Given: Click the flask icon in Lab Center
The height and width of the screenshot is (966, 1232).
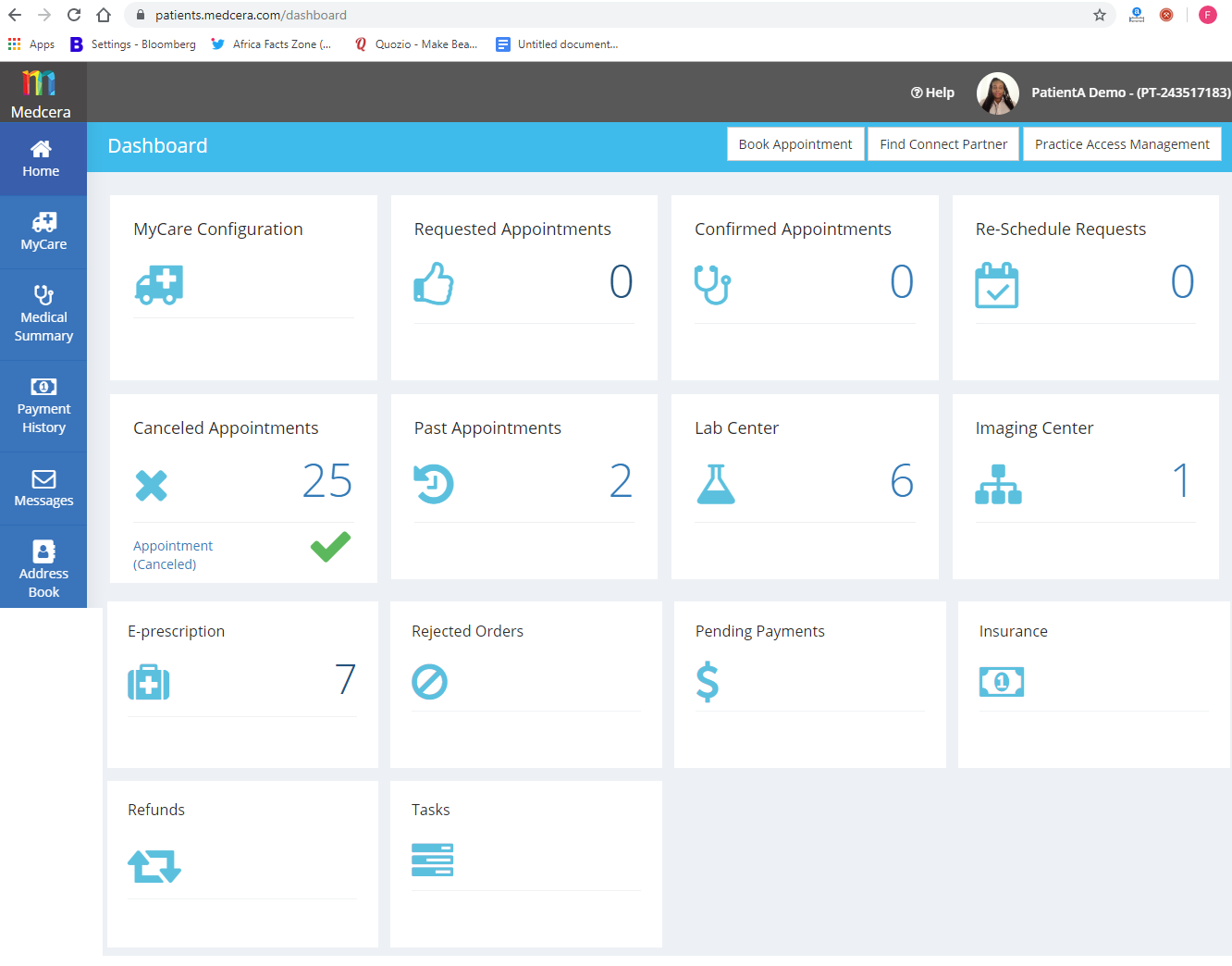Looking at the screenshot, I should [715, 484].
